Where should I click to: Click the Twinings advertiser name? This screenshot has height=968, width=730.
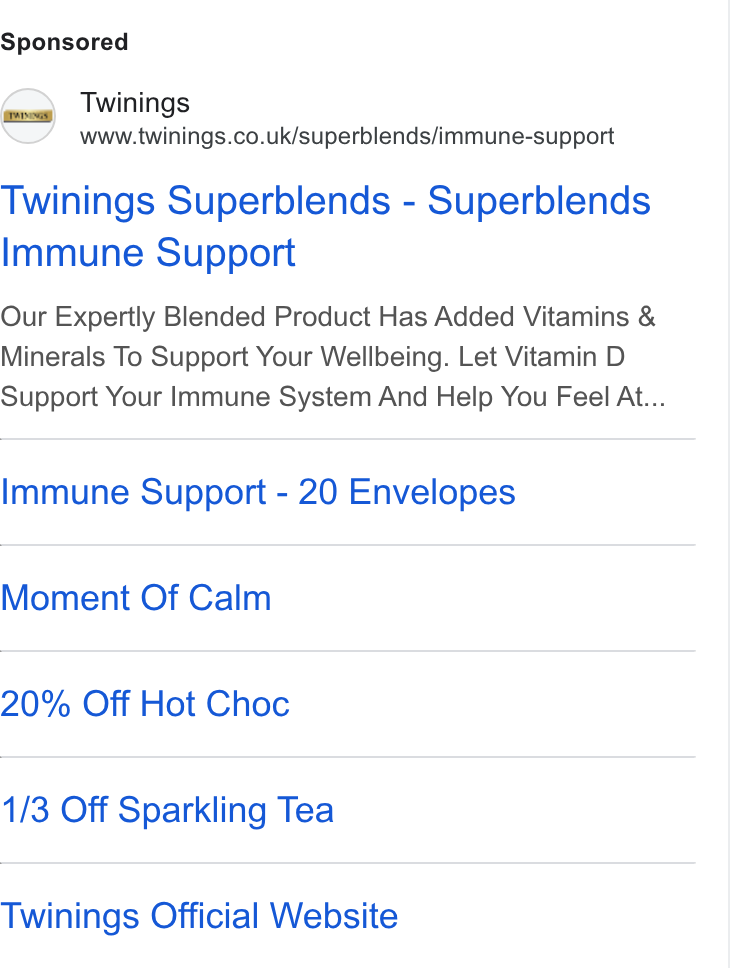point(135,102)
